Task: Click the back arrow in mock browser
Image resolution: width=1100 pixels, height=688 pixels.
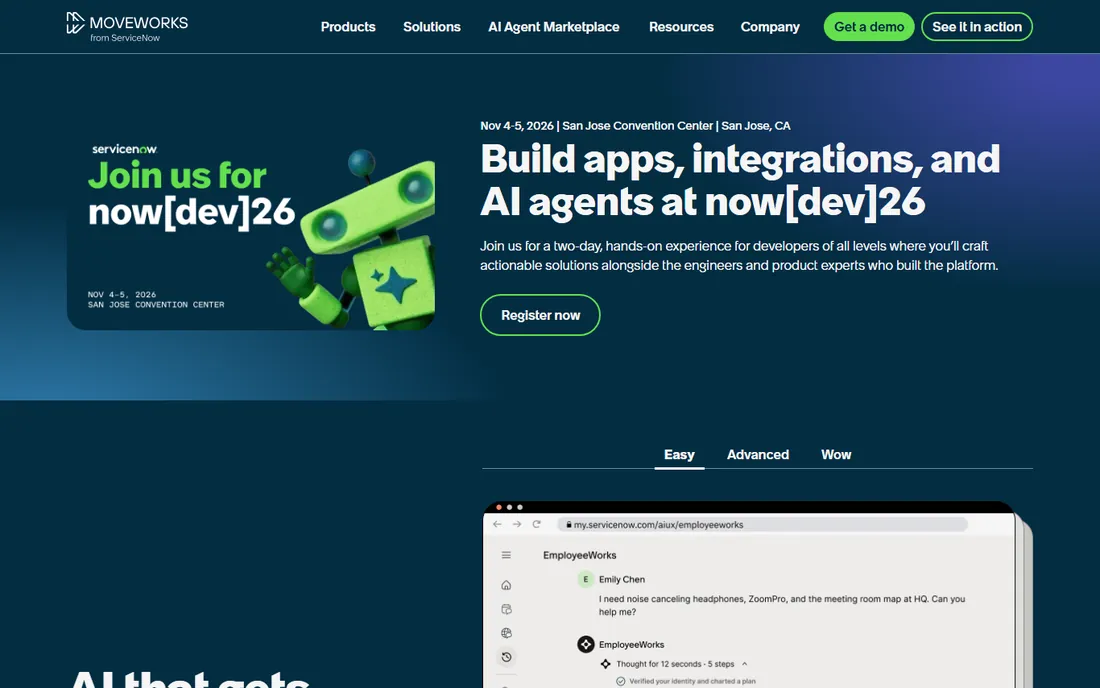Action: (497, 524)
